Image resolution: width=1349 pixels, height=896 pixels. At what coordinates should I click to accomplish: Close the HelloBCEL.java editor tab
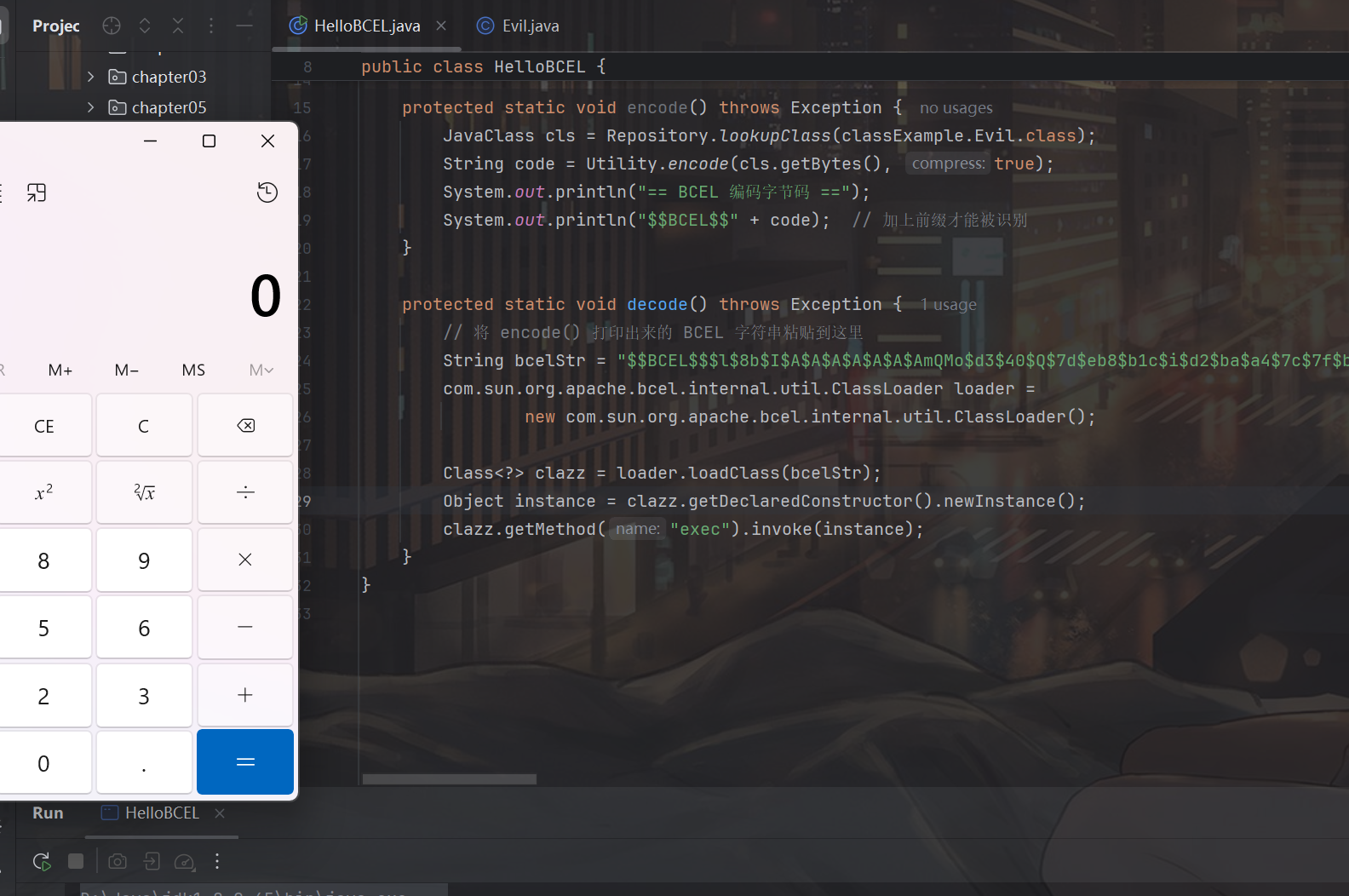coord(441,26)
